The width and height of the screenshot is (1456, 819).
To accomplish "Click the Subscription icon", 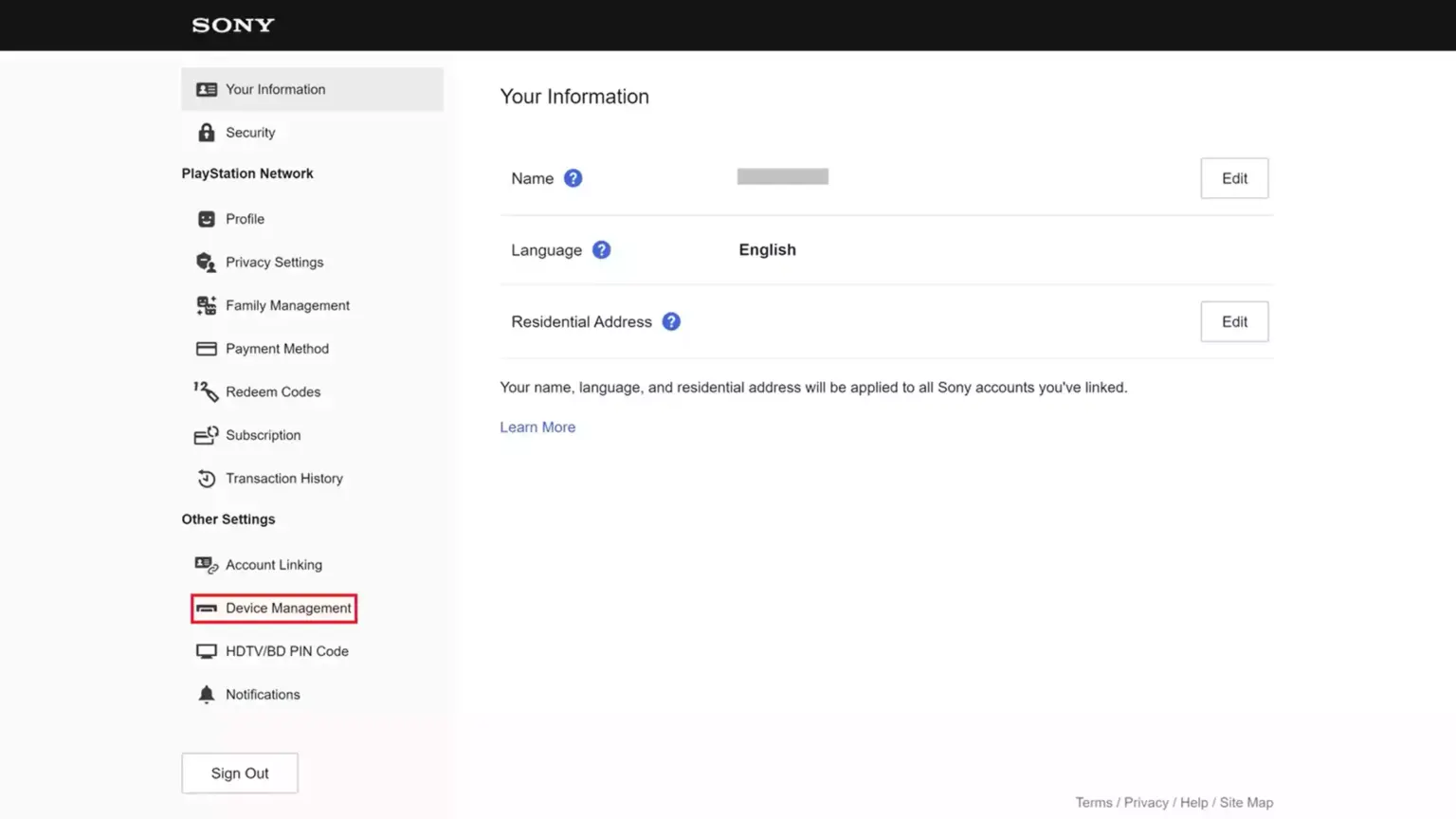I will pyautogui.click(x=206, y=435).
